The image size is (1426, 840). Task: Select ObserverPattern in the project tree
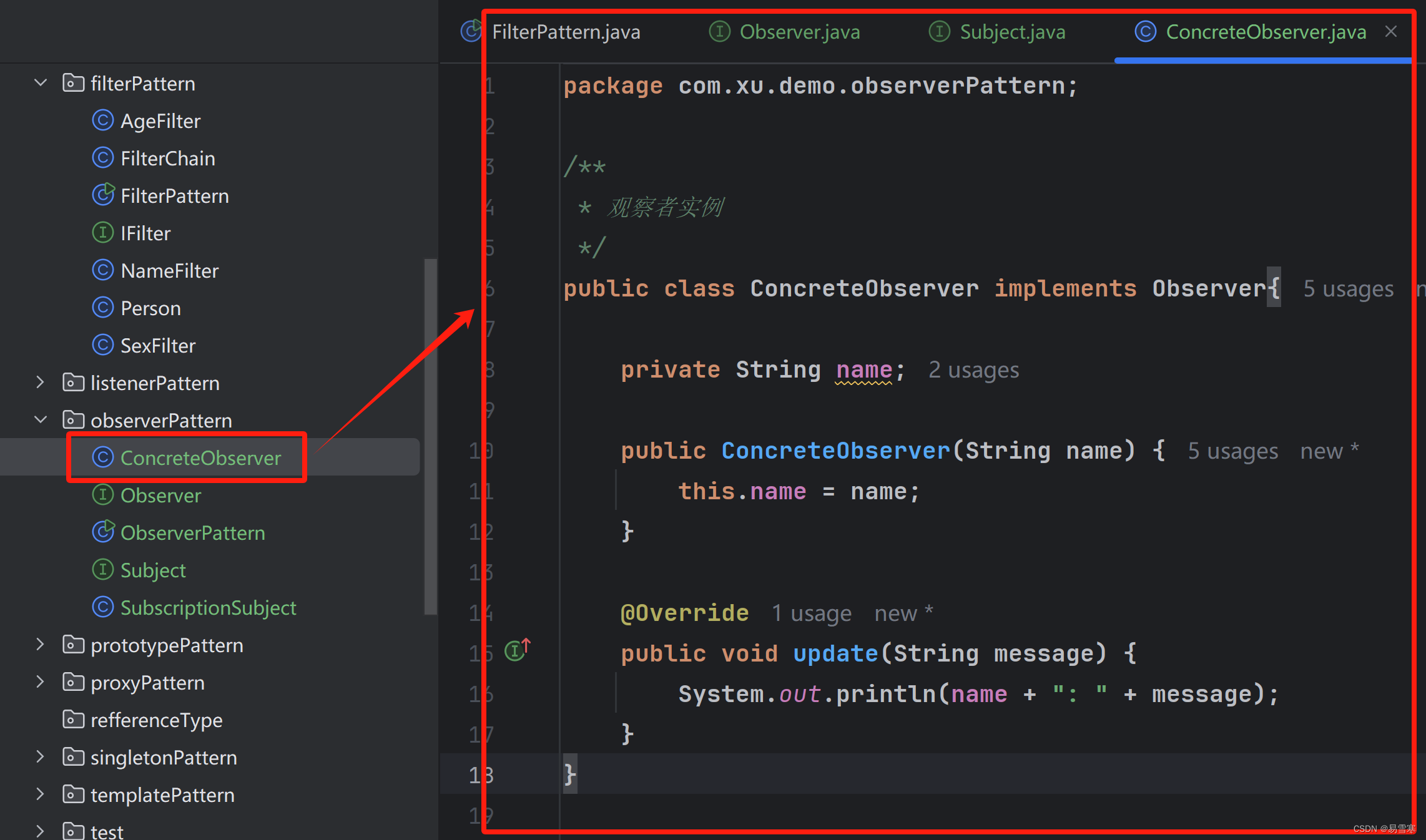point(193,532)
